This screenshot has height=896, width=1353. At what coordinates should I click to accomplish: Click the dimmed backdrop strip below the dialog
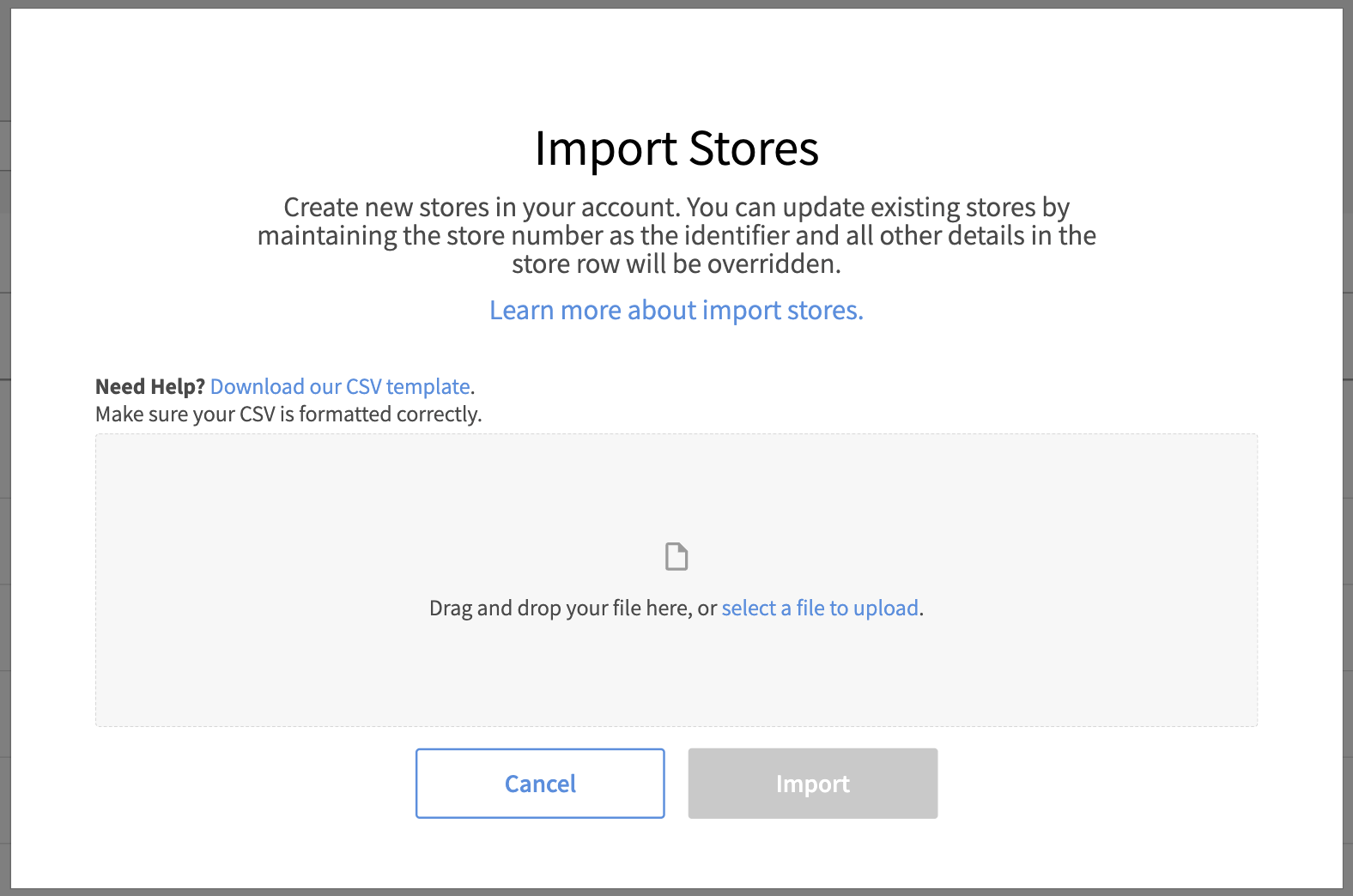(x=676, y=893)
